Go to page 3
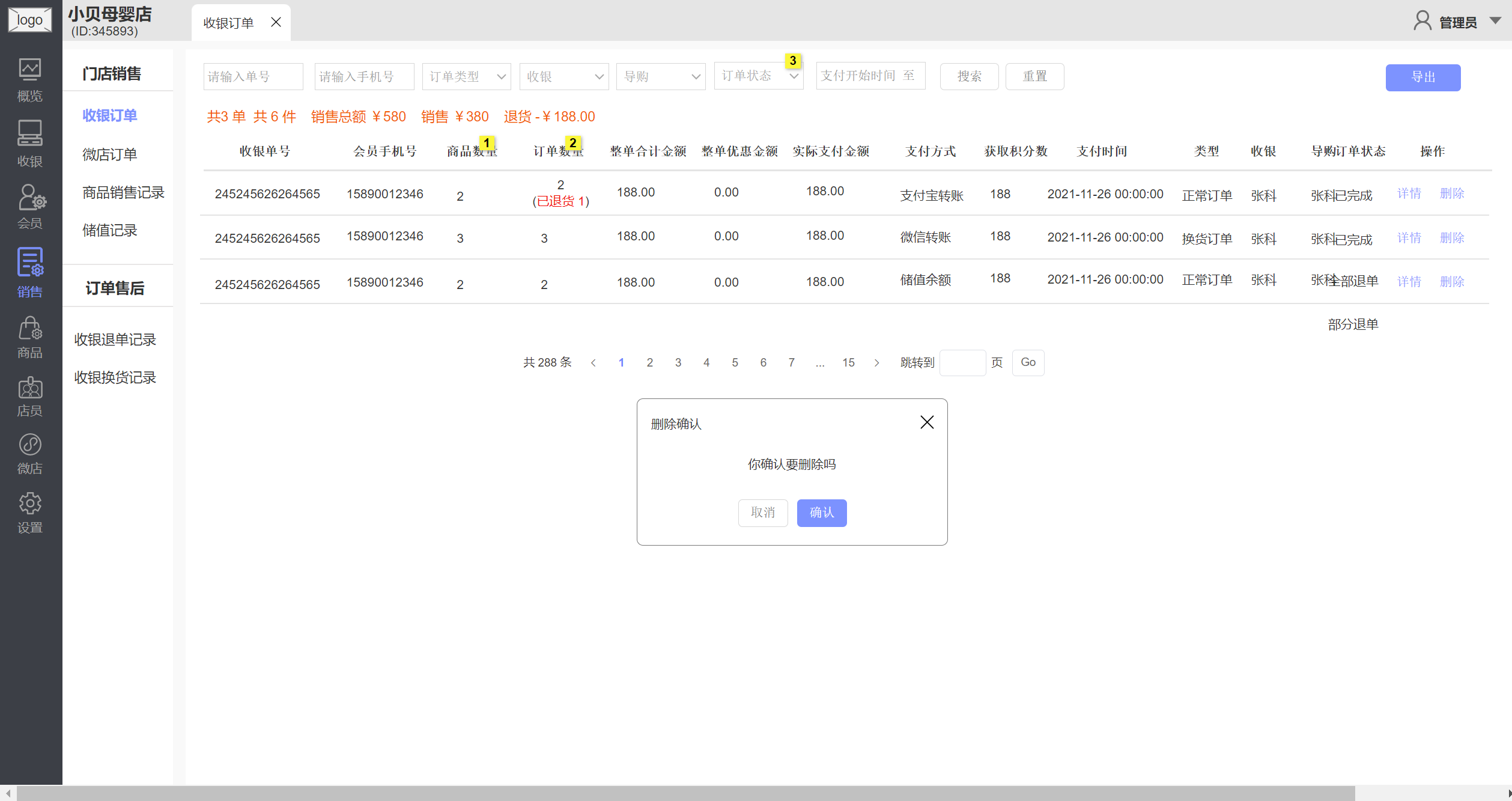Viewport: 1512px width, 801px height. coord(678,363)
